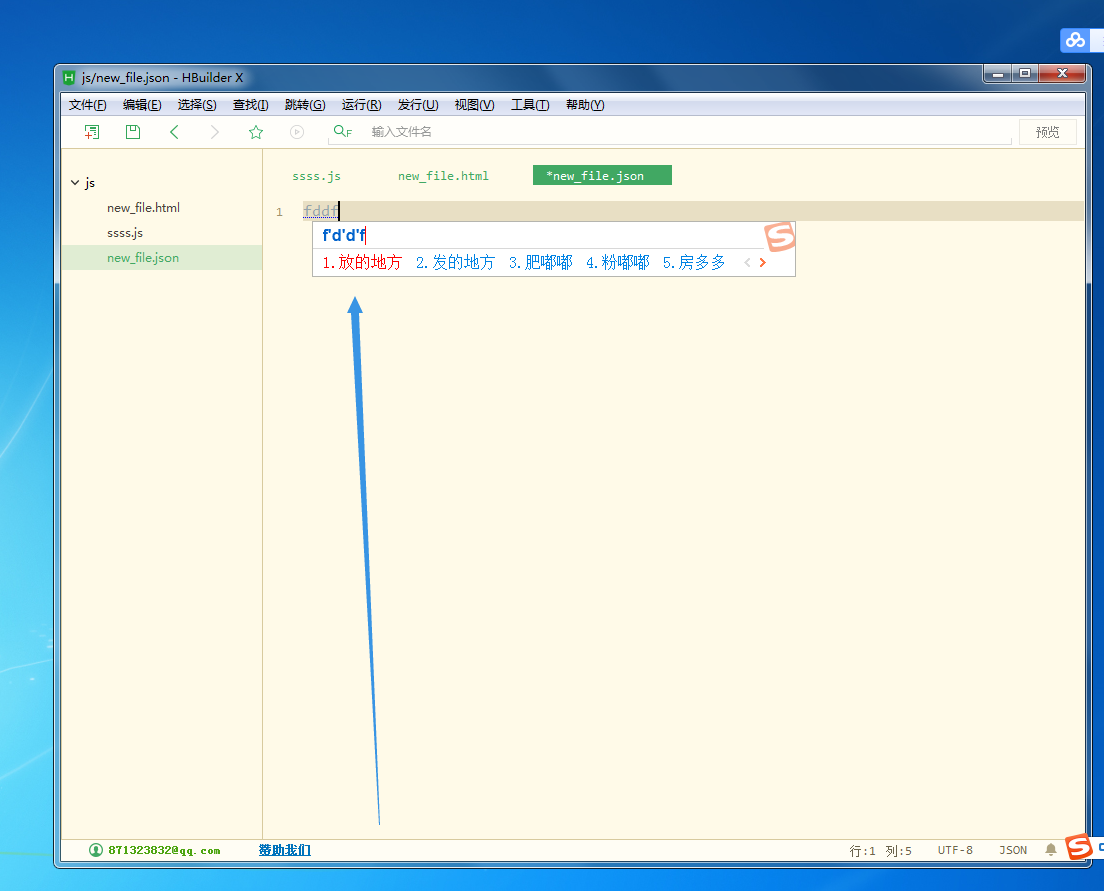
Task: Switch to ssss.js tab
Action: (316, 175)
